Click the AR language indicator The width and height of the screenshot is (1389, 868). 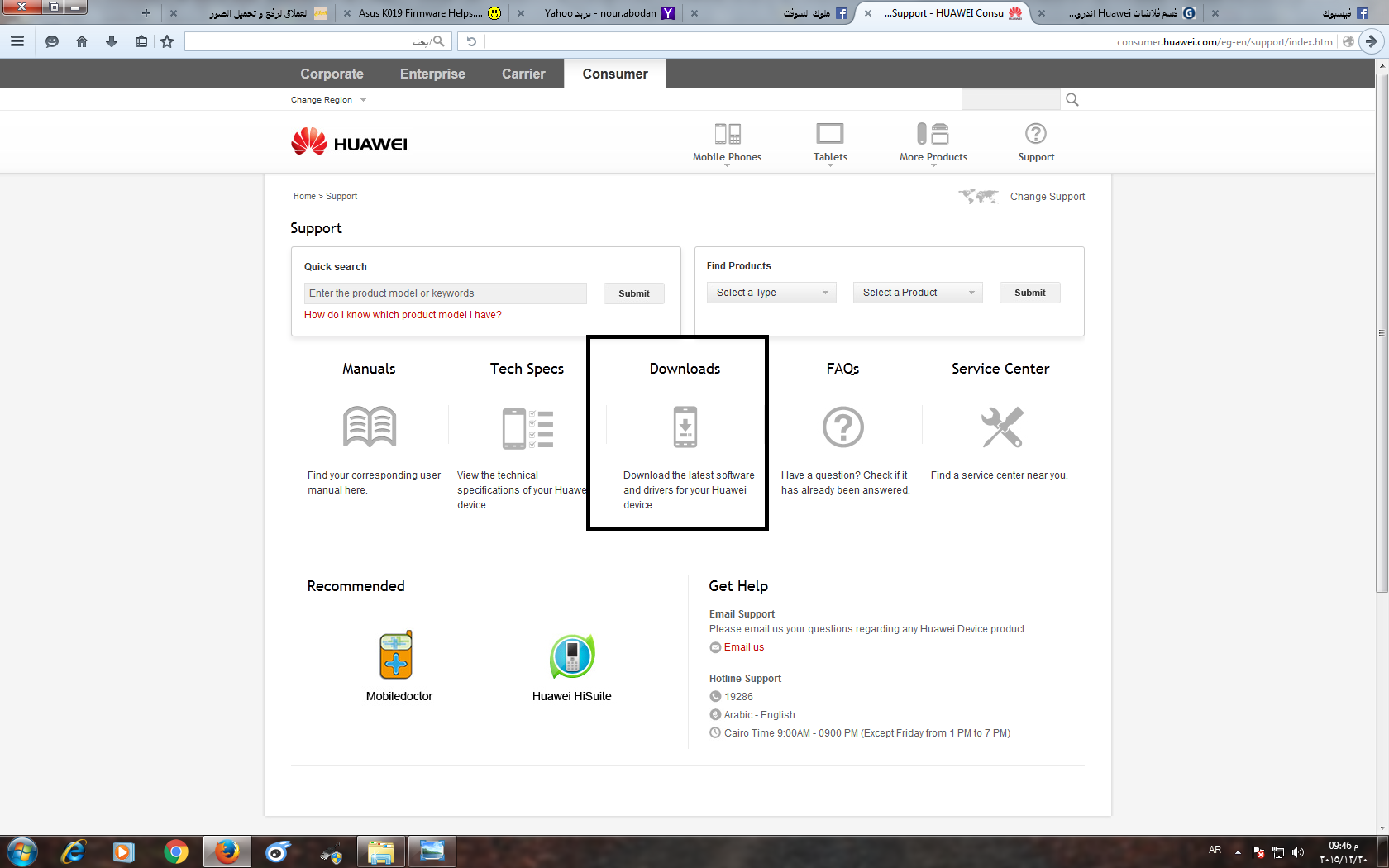pos(1215,850)
